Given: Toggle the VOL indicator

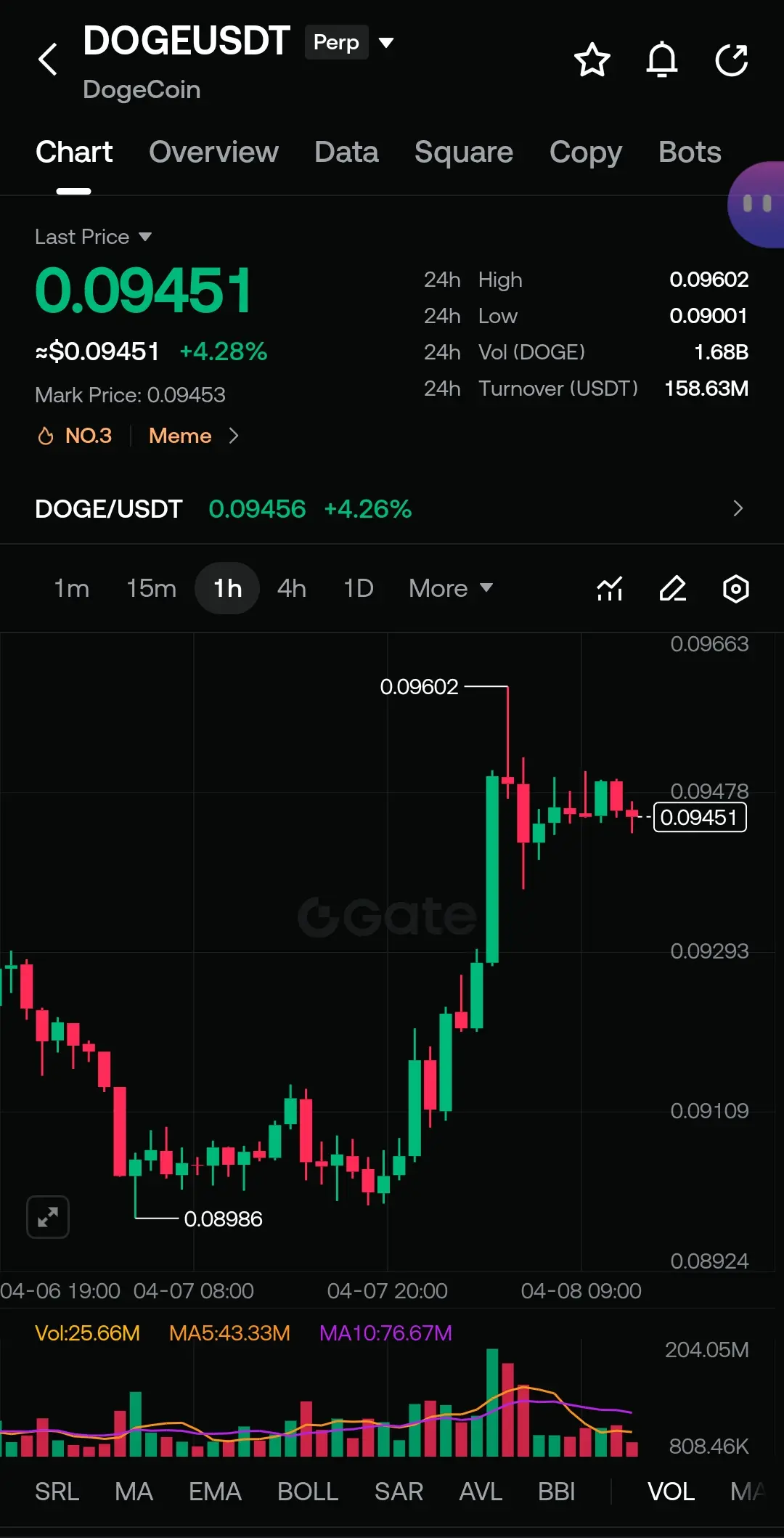Looking at the screenshot, I should coord(671,1492).
